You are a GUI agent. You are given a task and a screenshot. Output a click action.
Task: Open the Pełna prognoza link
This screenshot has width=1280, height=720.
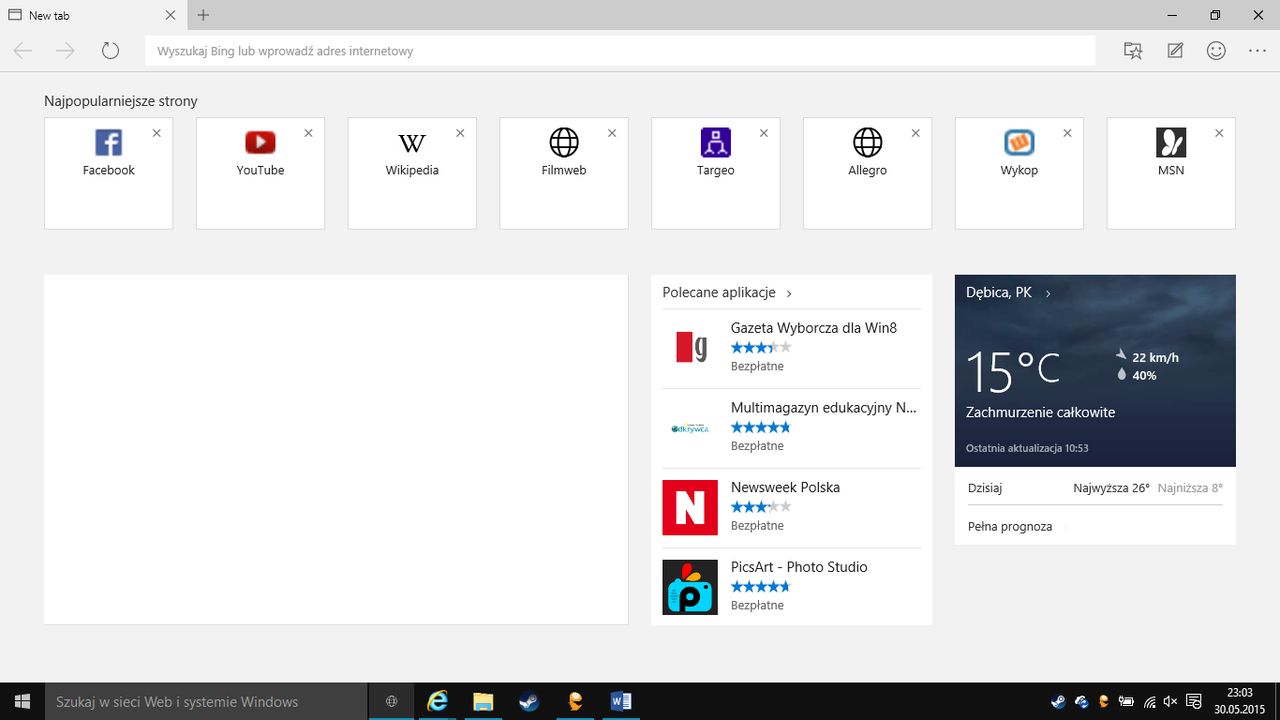[1010, 526]
